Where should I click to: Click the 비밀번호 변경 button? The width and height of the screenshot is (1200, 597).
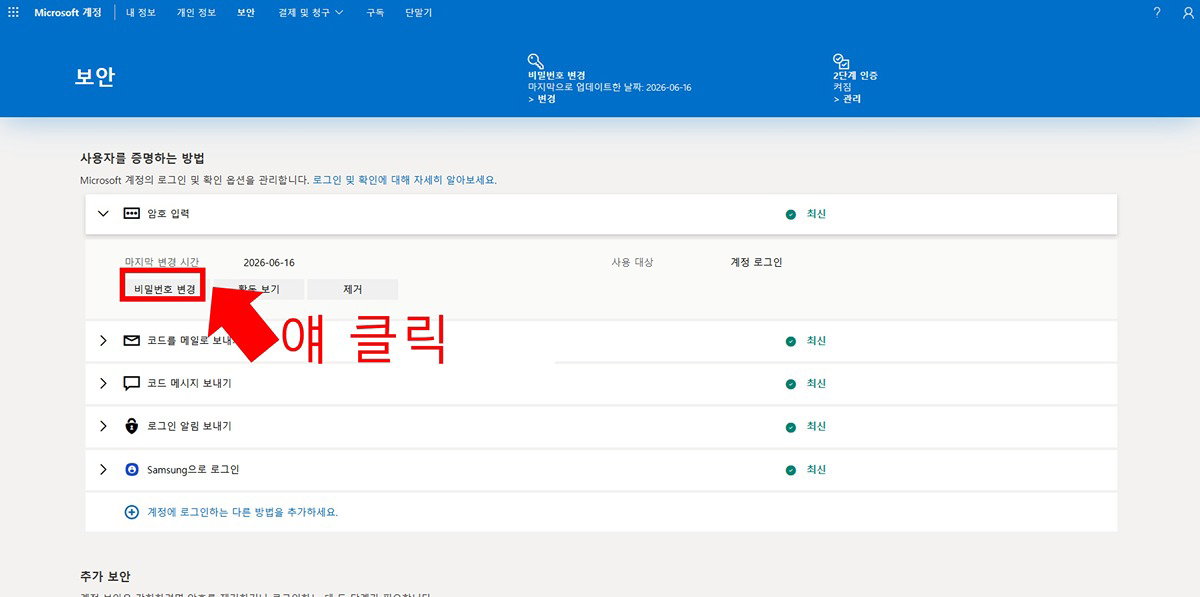click(165, 290)
